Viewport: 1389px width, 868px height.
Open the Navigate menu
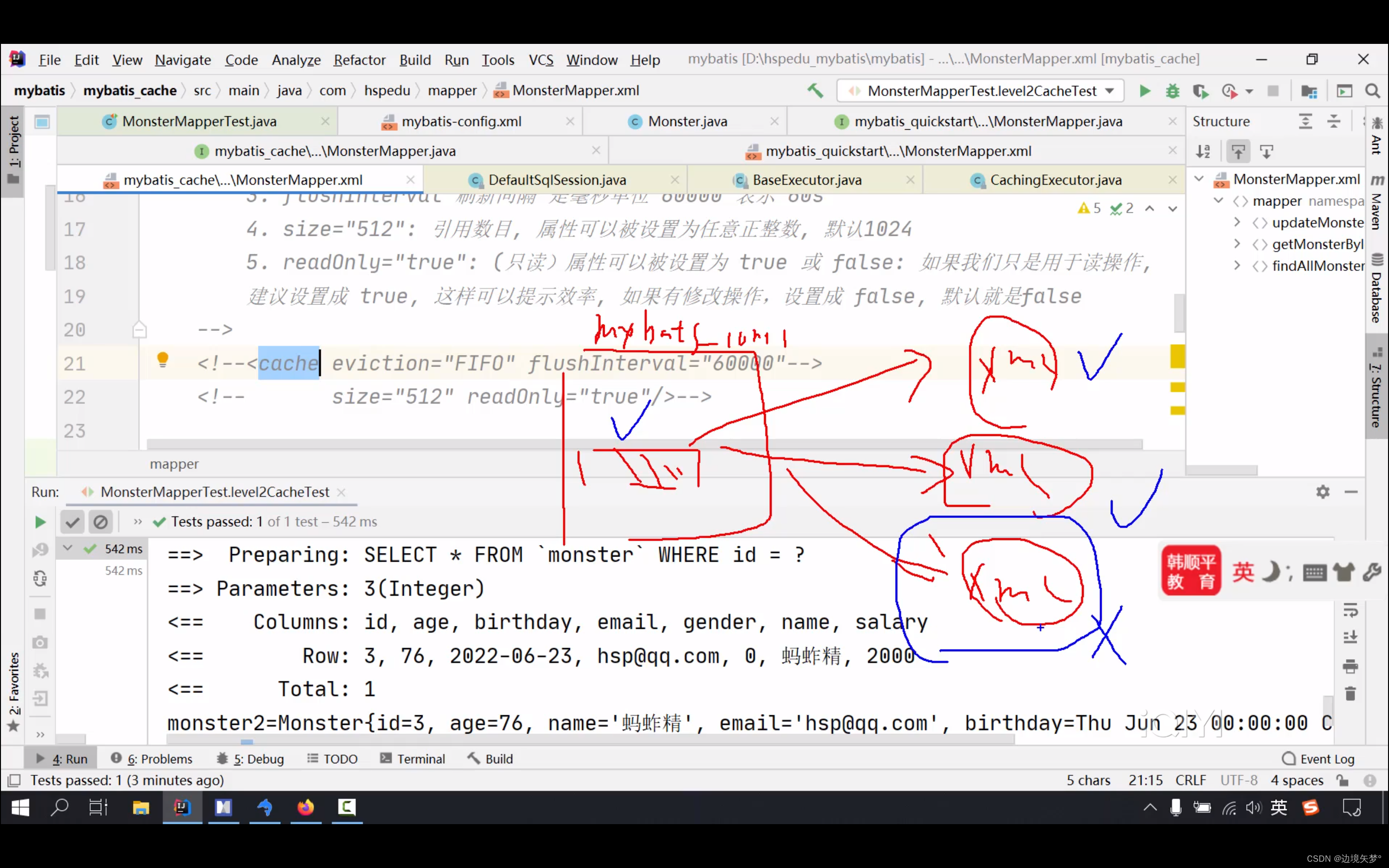pyautogui.click(x=183, y=60)
